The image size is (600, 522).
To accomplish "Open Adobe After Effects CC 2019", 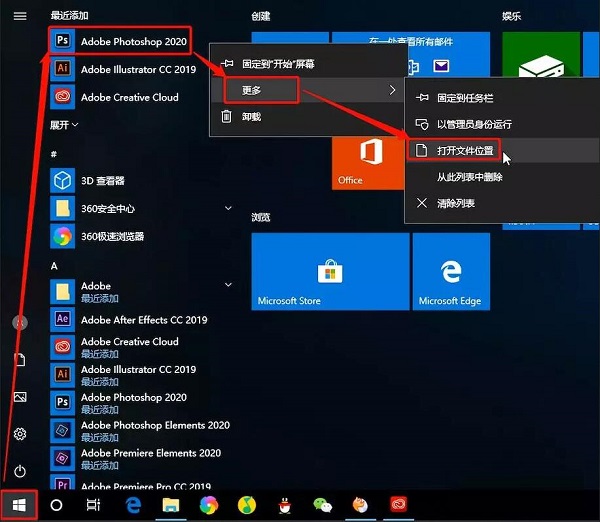I will (x=143, y=320).
